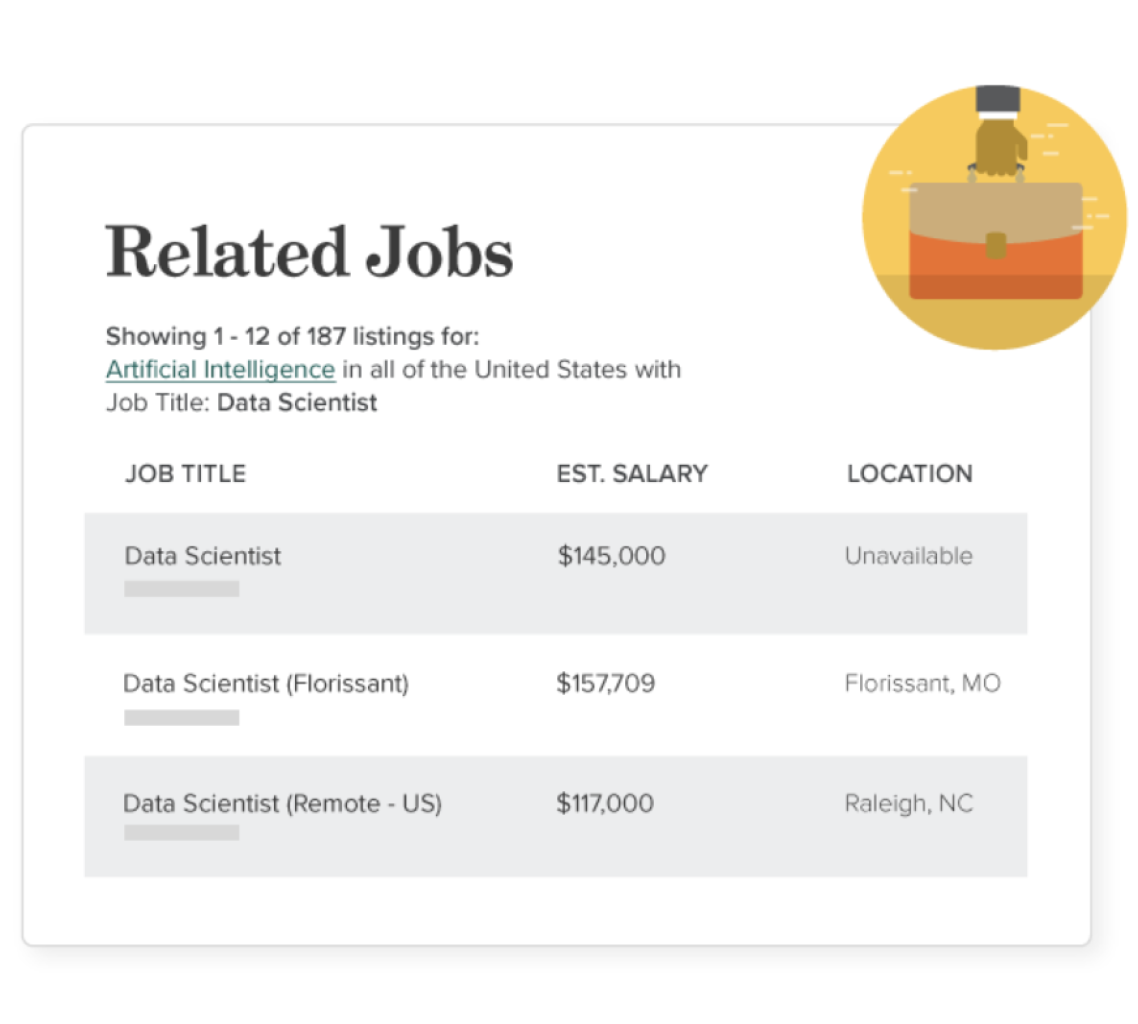Viewport: 1138px width, 1024px height.
Task: Click gray company placeholder under first Data Scientist
Action: 181,589
